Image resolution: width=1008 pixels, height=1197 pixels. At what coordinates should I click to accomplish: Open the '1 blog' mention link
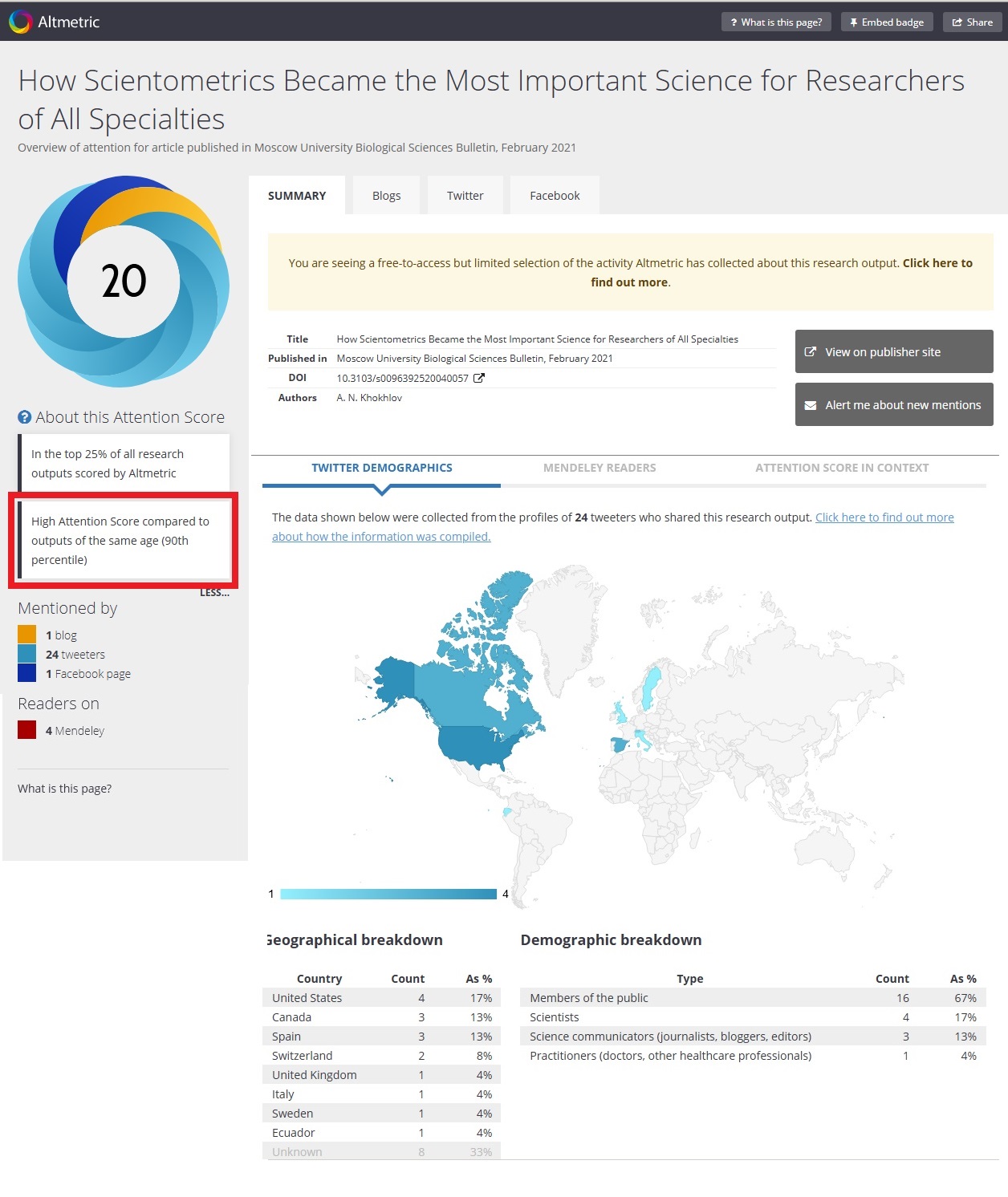61,635
